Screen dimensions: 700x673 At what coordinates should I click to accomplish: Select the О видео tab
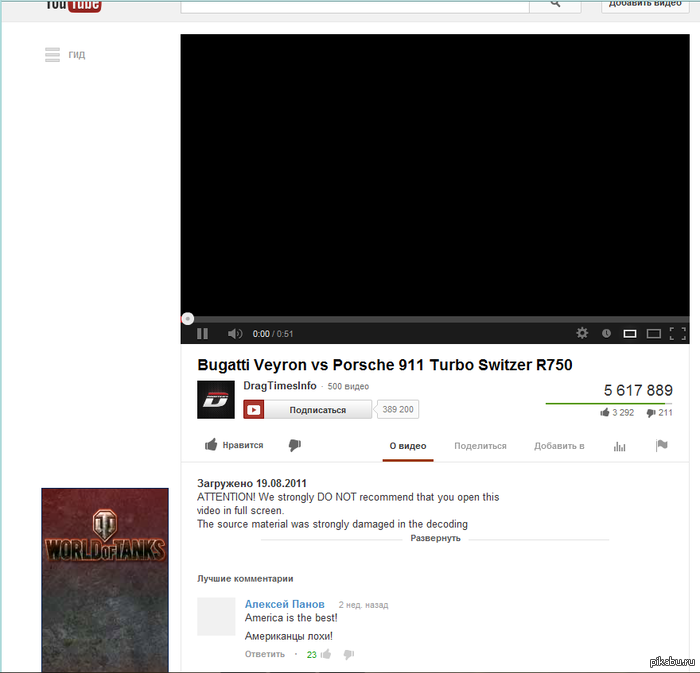pyautogui.click(x=408, y=446)
